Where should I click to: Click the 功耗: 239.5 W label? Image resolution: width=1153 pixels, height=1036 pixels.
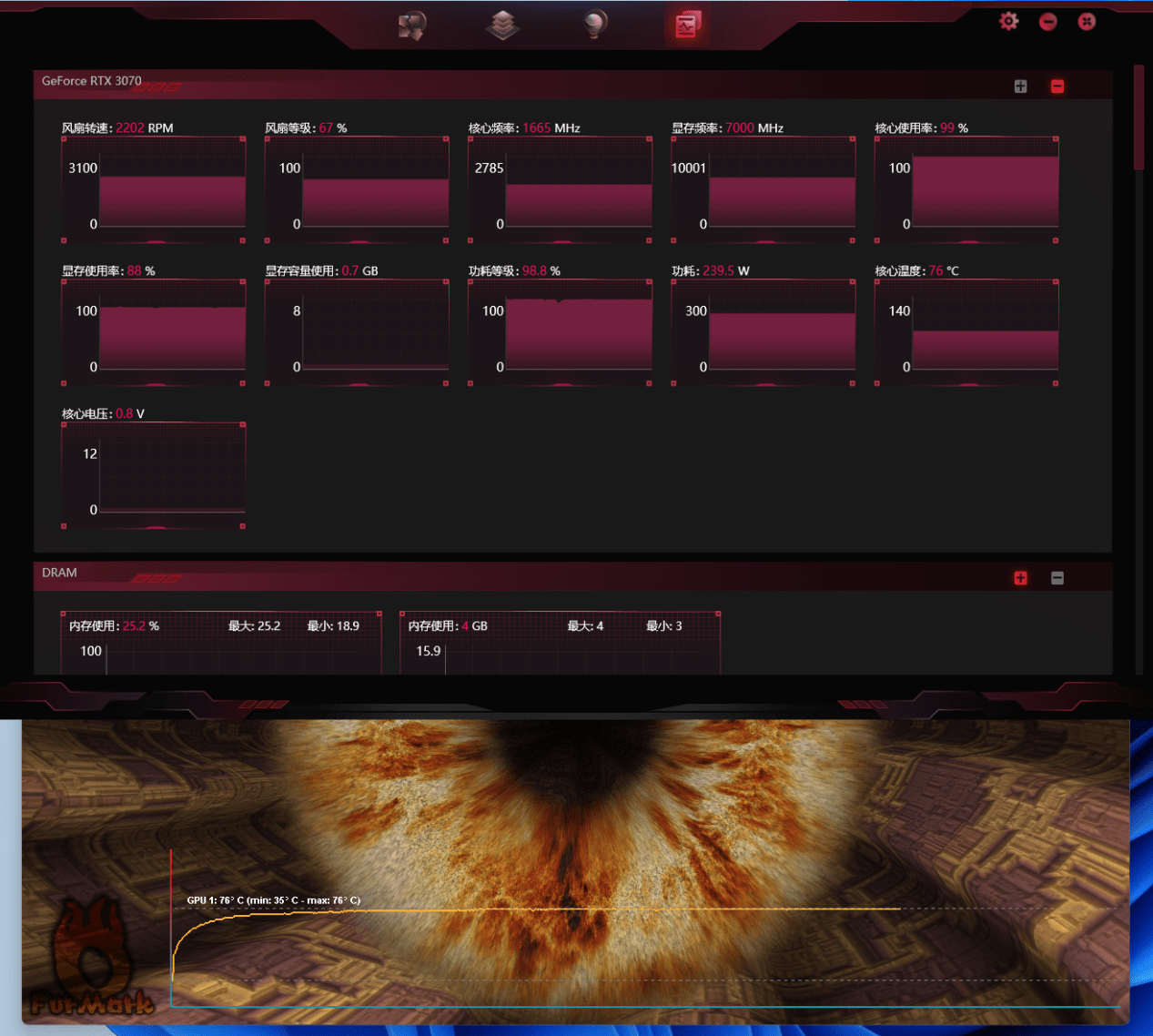pos(711,271)
